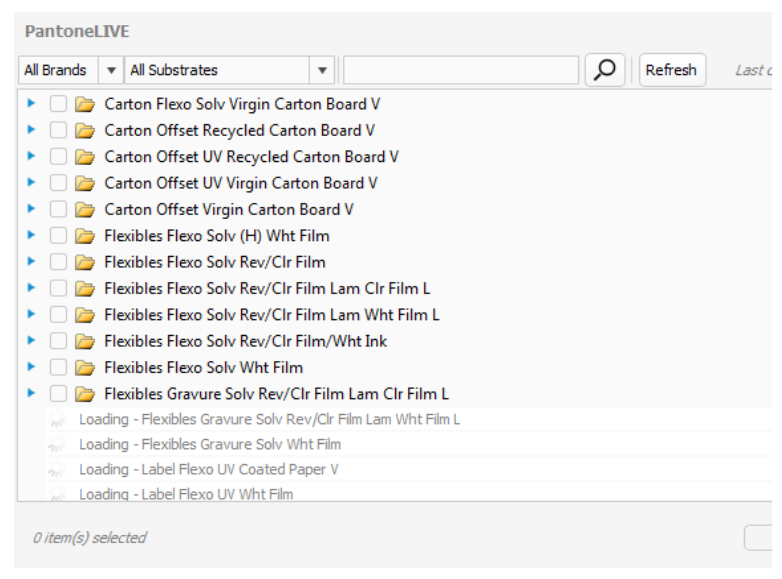Click folder icon of Carton Offset Virgin Carton Board V

coord(85,210)
